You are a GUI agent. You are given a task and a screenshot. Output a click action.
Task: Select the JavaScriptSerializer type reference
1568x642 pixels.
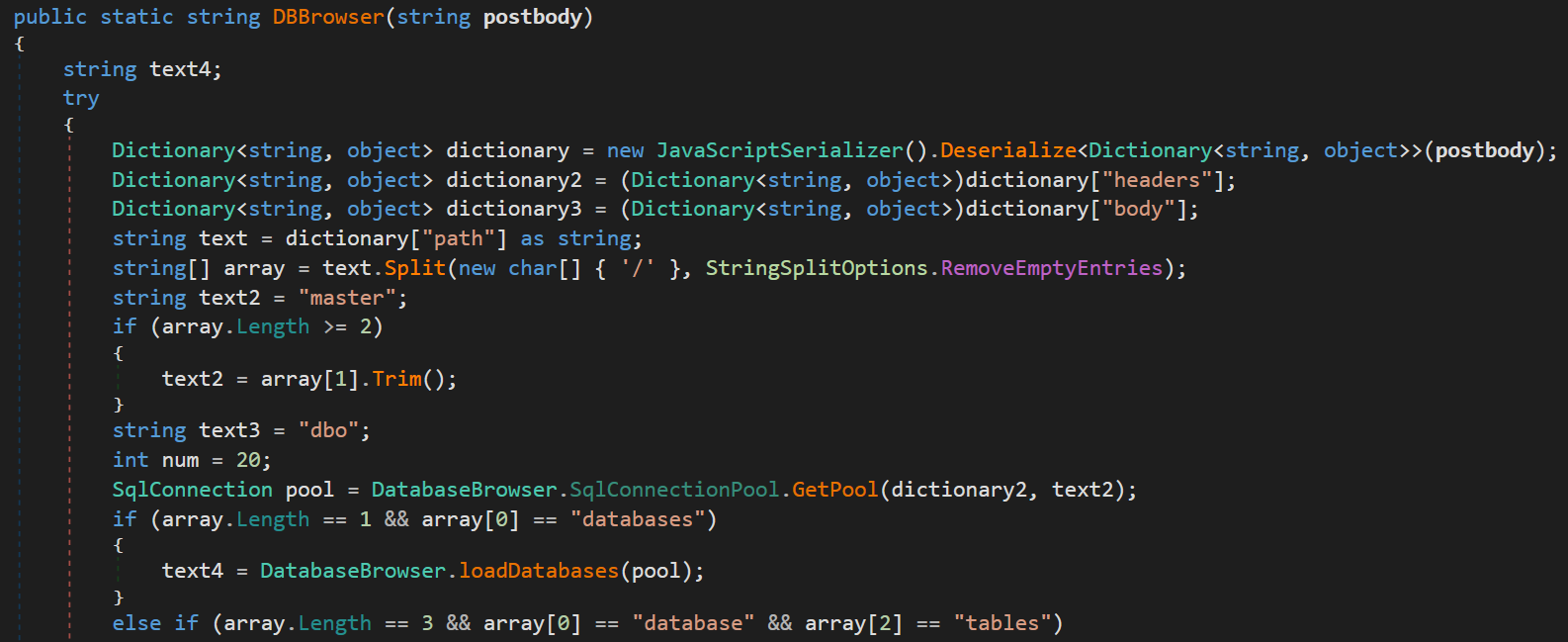(780, 150)
